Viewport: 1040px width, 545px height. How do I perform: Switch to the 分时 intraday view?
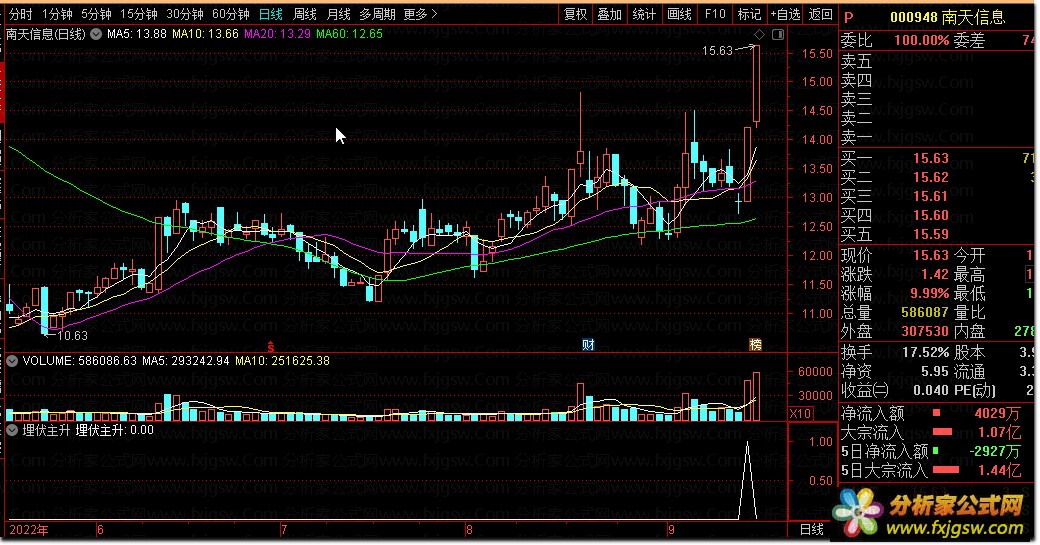point(21,14)
